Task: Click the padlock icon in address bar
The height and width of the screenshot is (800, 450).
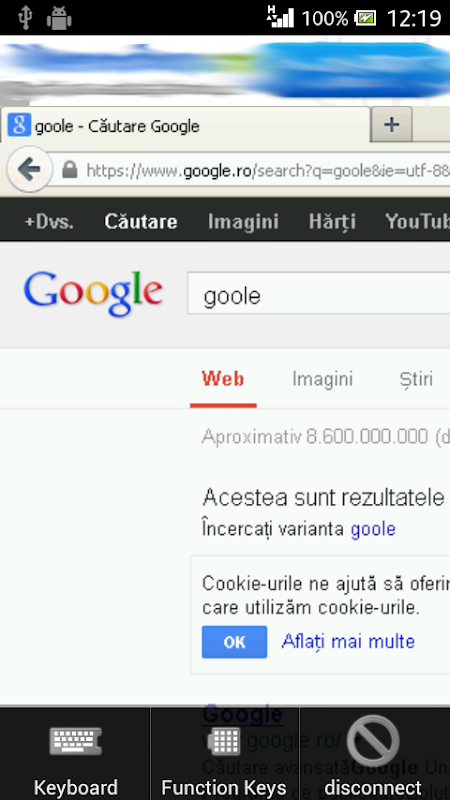Action: pos(70,169)
